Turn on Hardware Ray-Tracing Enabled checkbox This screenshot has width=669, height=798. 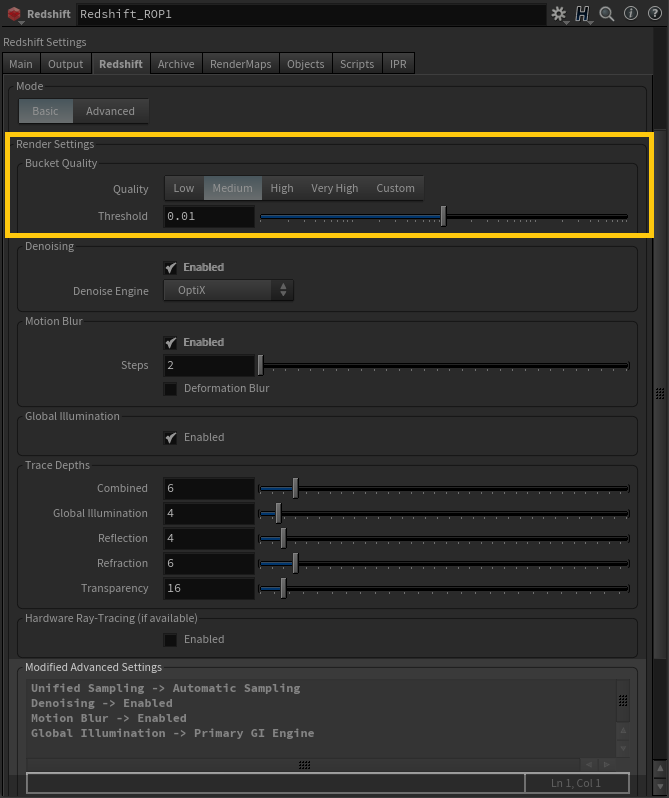tap(171, 639)
